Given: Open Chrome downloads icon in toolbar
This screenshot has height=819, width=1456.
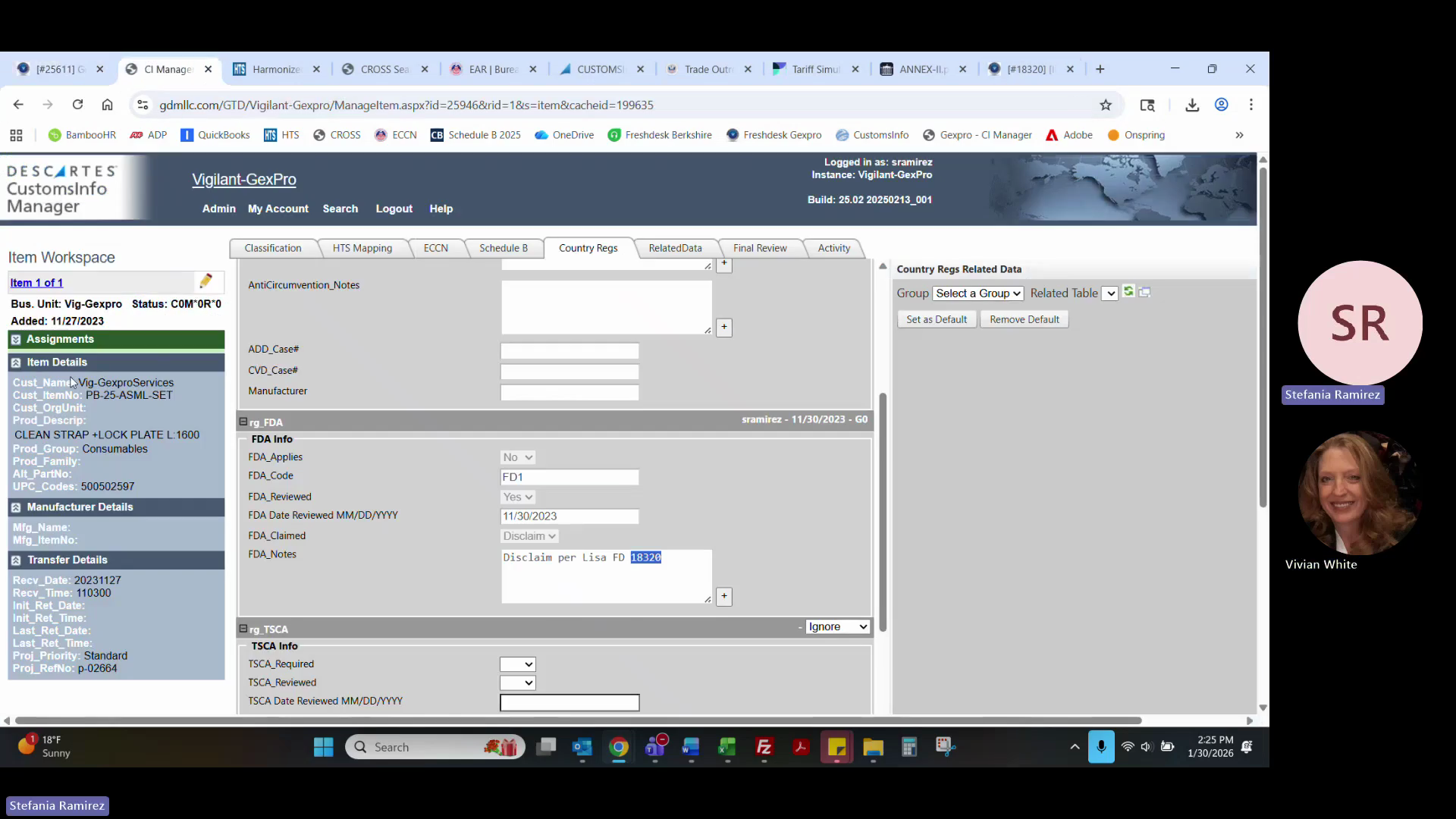Looking at the screenshot, I should coord(1192,105).
